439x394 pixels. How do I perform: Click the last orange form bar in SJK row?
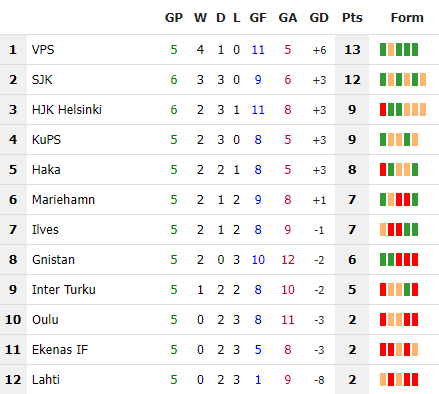tap(423, 80)
